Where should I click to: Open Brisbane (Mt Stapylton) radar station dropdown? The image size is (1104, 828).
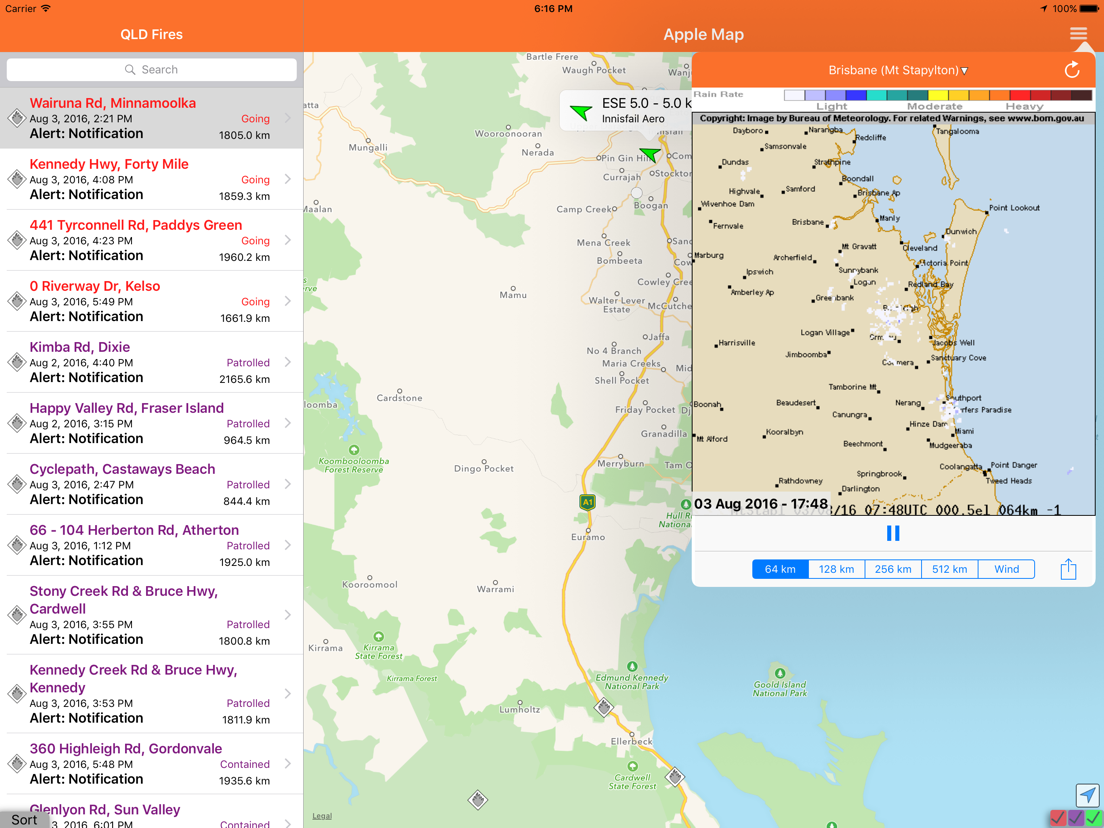pyautogui.click(x=898, y=70)
